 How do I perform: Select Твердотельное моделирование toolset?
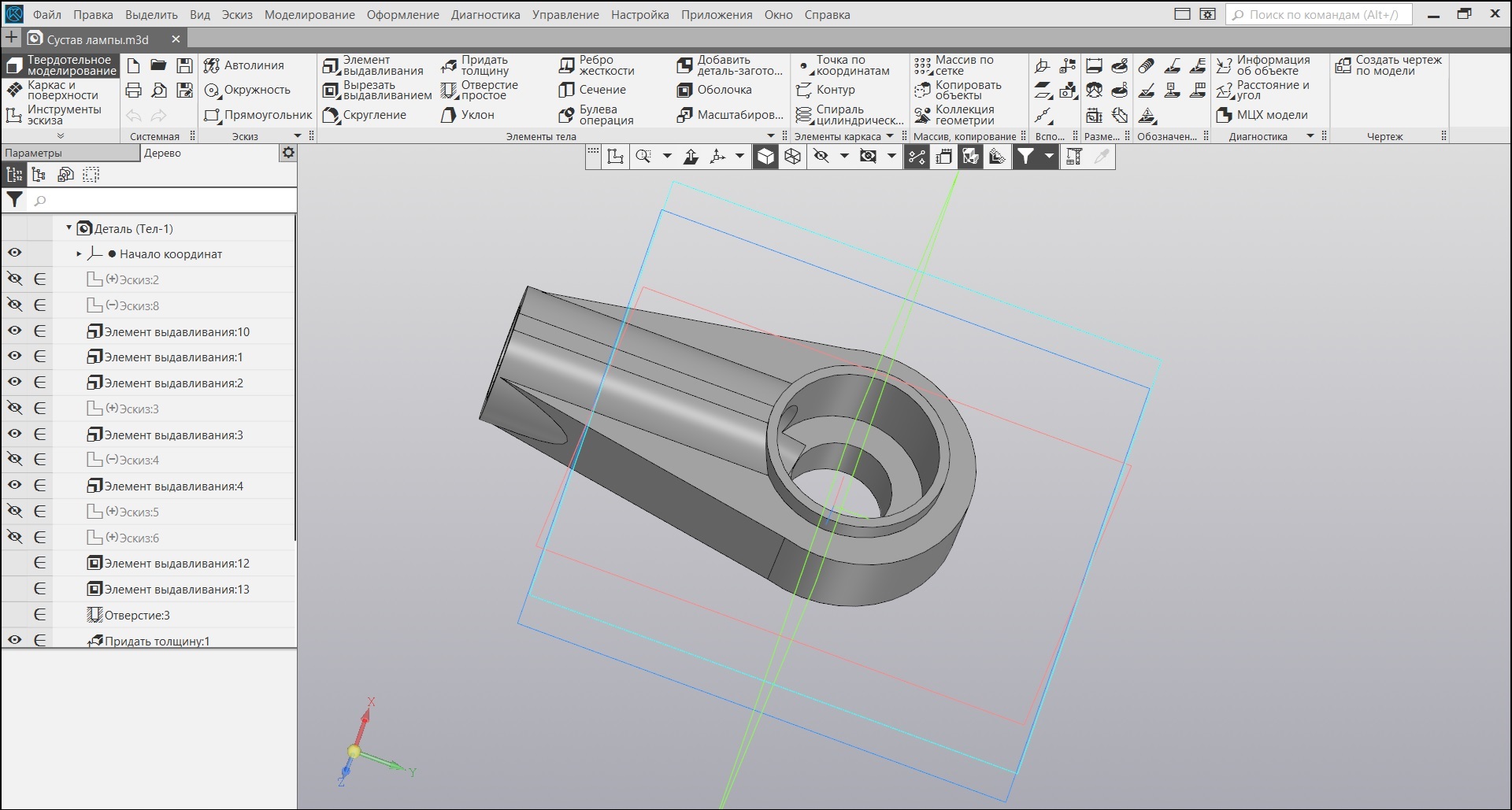tap(61, 65)
